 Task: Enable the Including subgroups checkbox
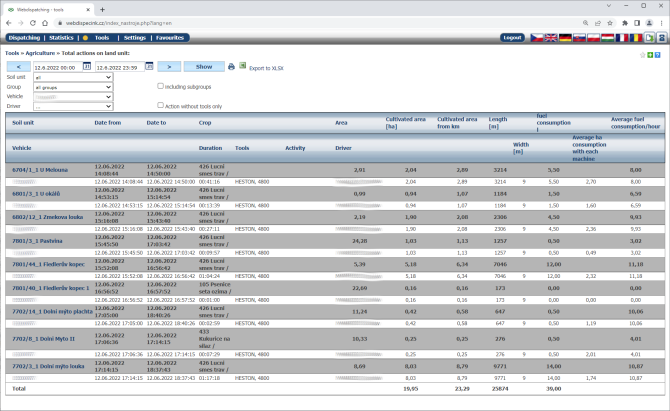(160, 86)
